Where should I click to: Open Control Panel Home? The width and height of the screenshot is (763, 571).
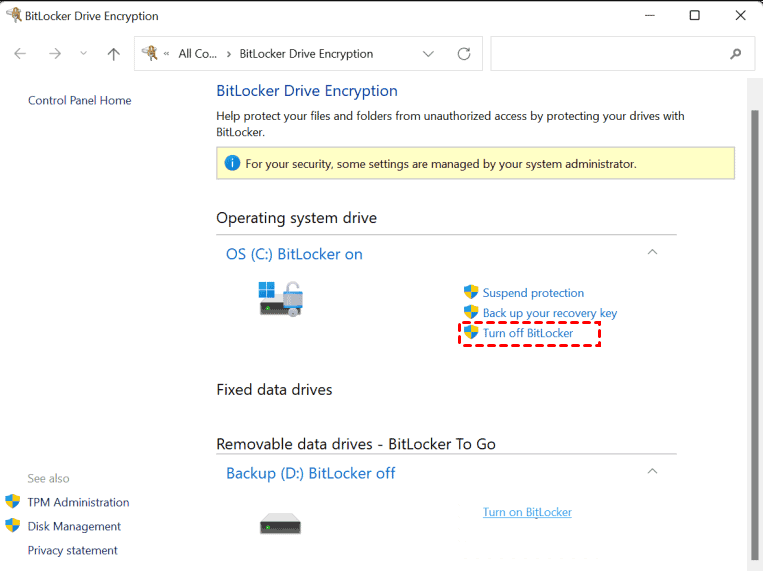click(x=79, y=100)
